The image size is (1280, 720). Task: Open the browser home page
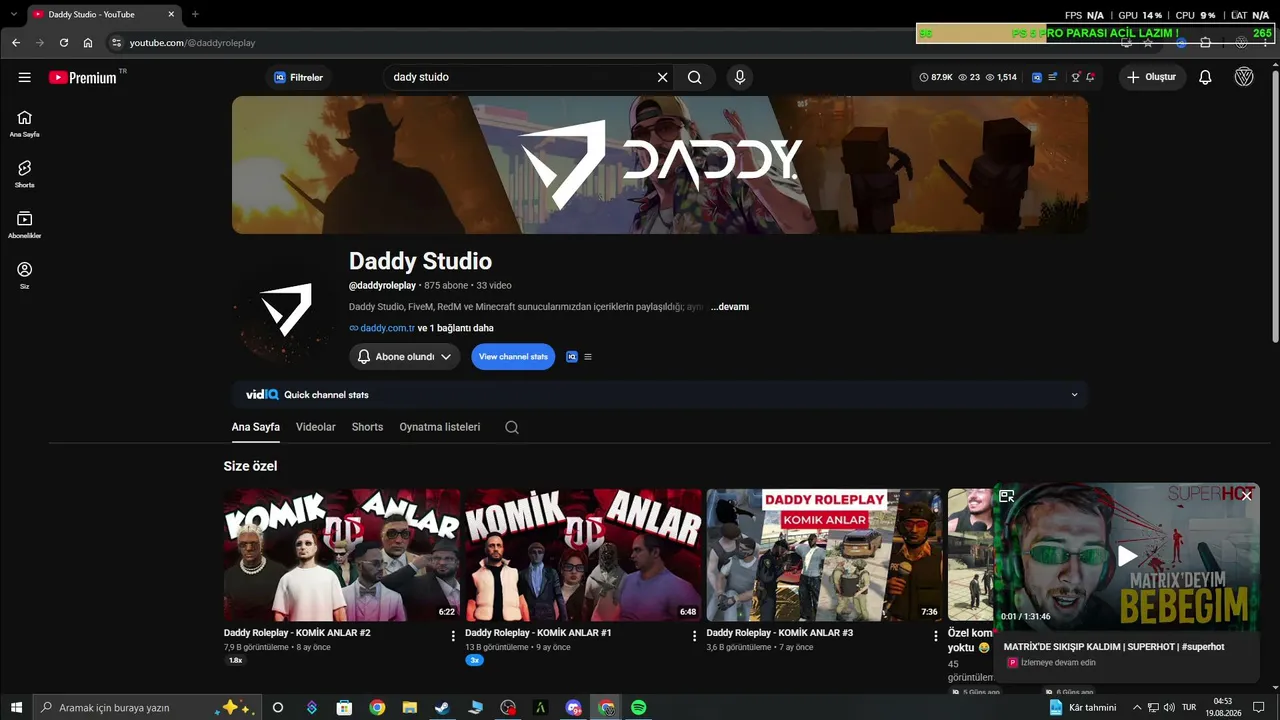pyautogui.click(x=88, y=43)
